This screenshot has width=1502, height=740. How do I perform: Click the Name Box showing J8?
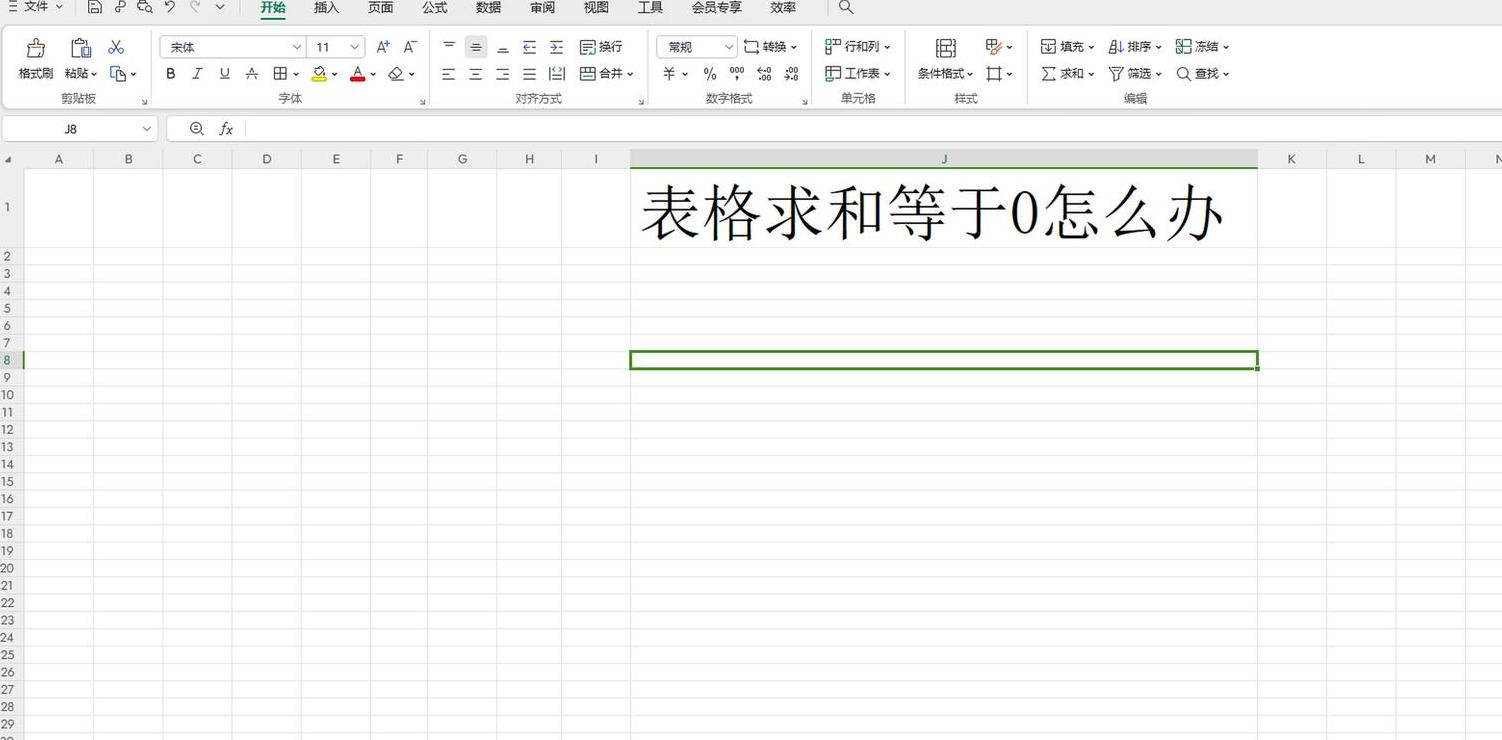(x=80, y=129)
